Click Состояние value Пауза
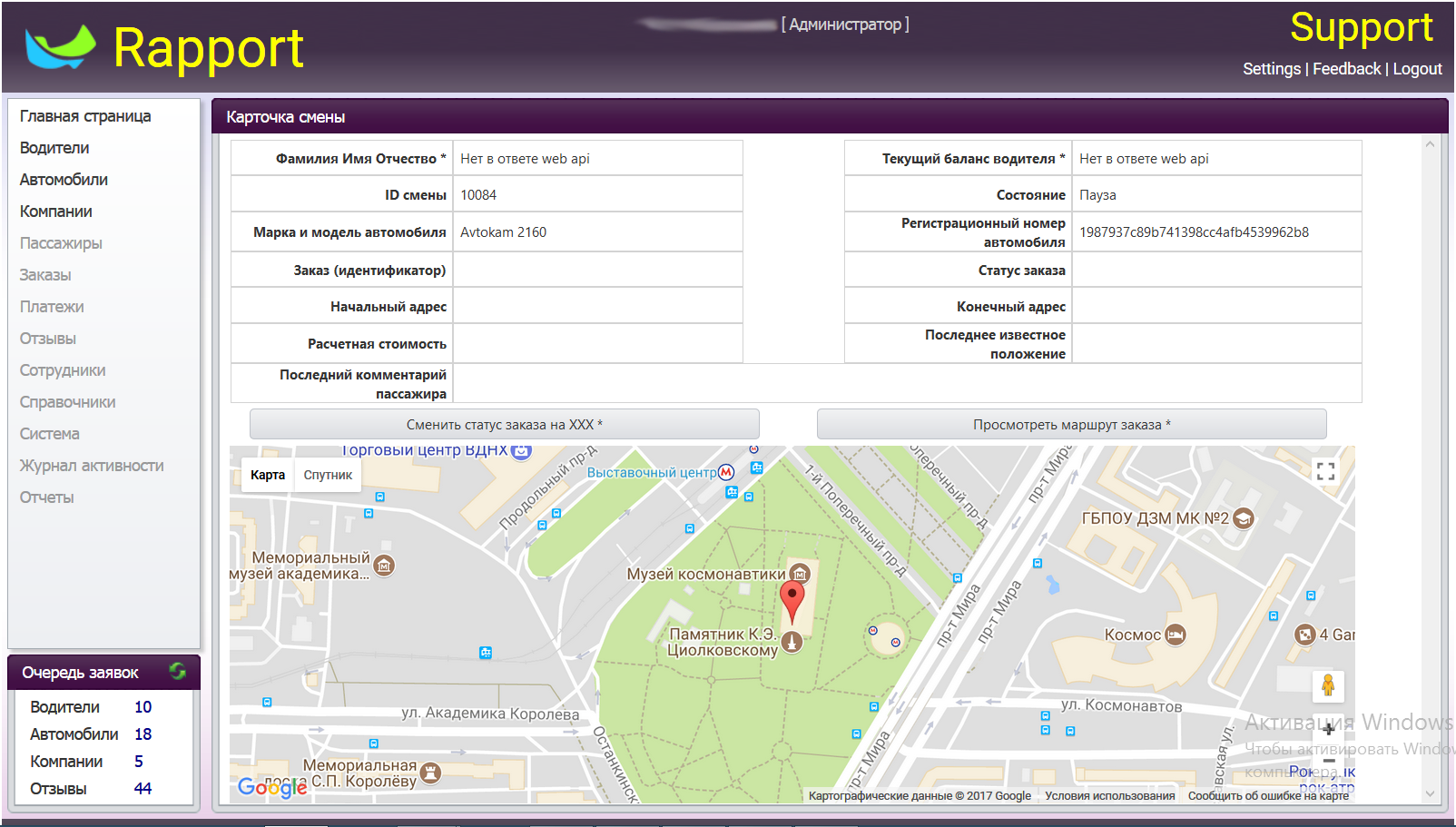The width and height of the screenshot is (1456, 827). 1097,195
